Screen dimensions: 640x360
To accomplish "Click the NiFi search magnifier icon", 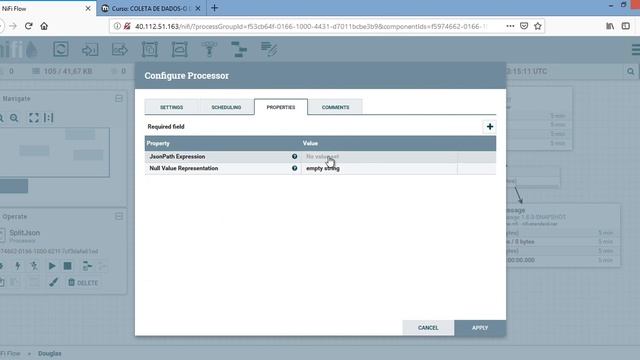I will pos(631,71).
